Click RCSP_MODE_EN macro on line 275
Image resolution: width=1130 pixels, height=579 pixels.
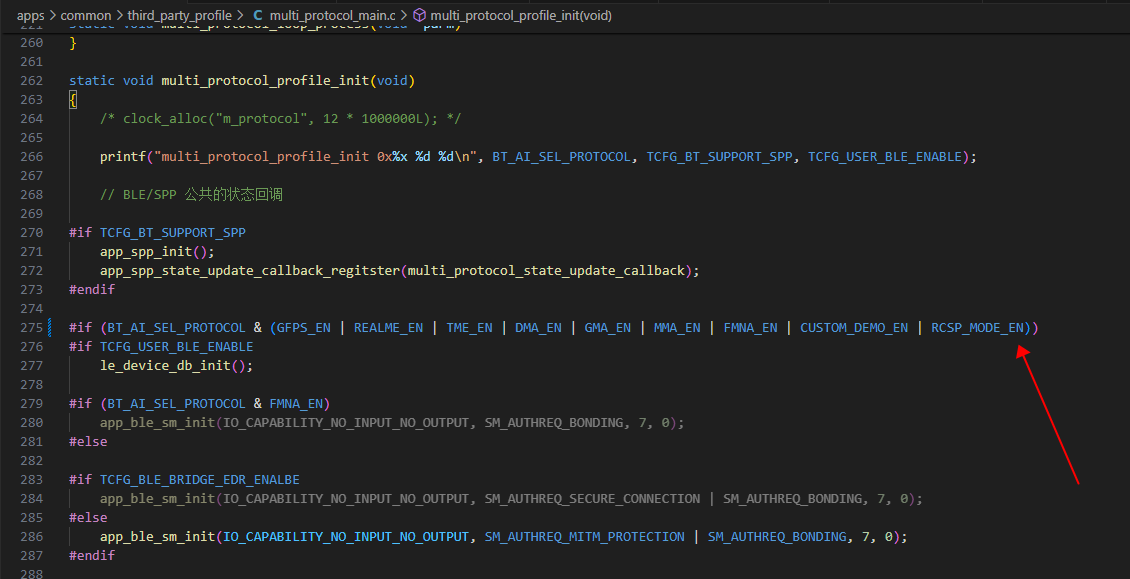[977, 328]
